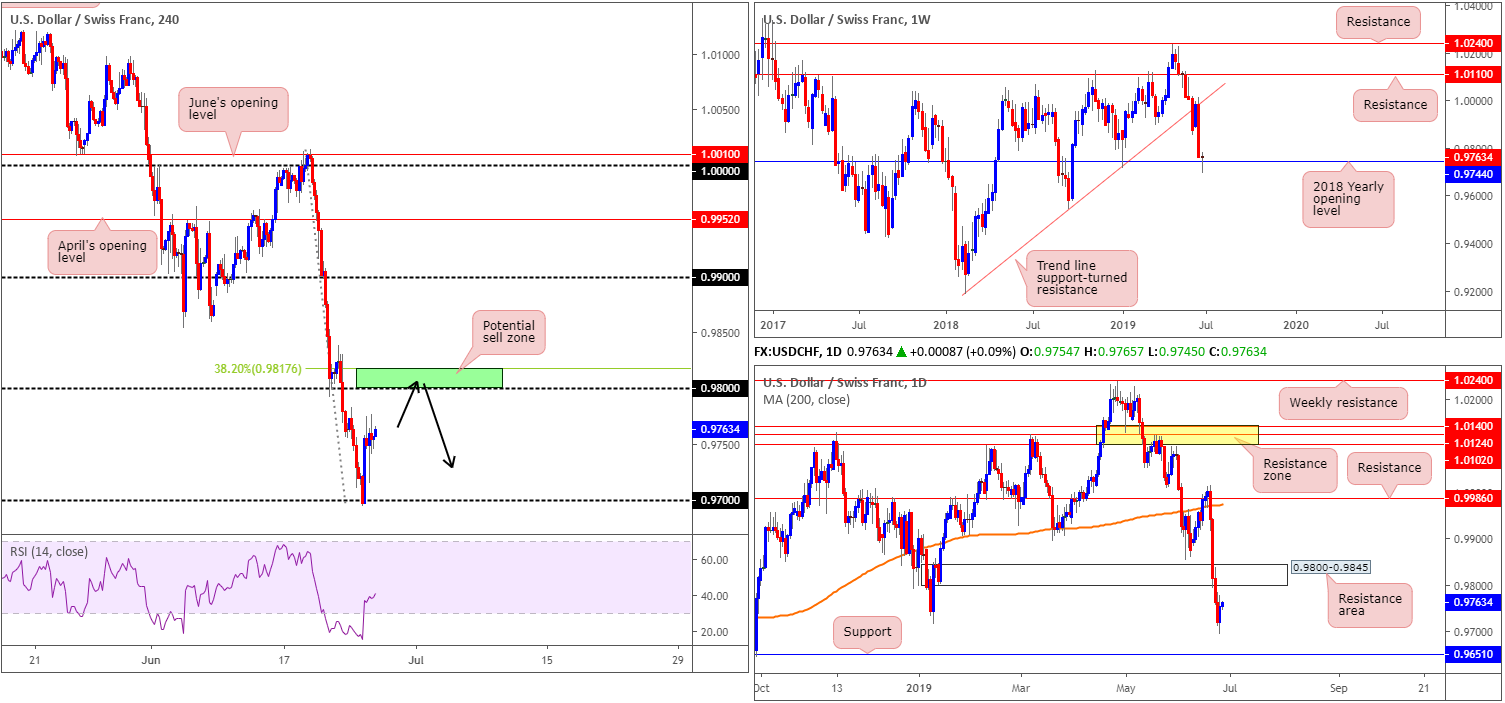Click the daily 'Resistance' callout near 0.99860
The width and height of the screenshot is (1505, 703).
(x=1389, y=467)
